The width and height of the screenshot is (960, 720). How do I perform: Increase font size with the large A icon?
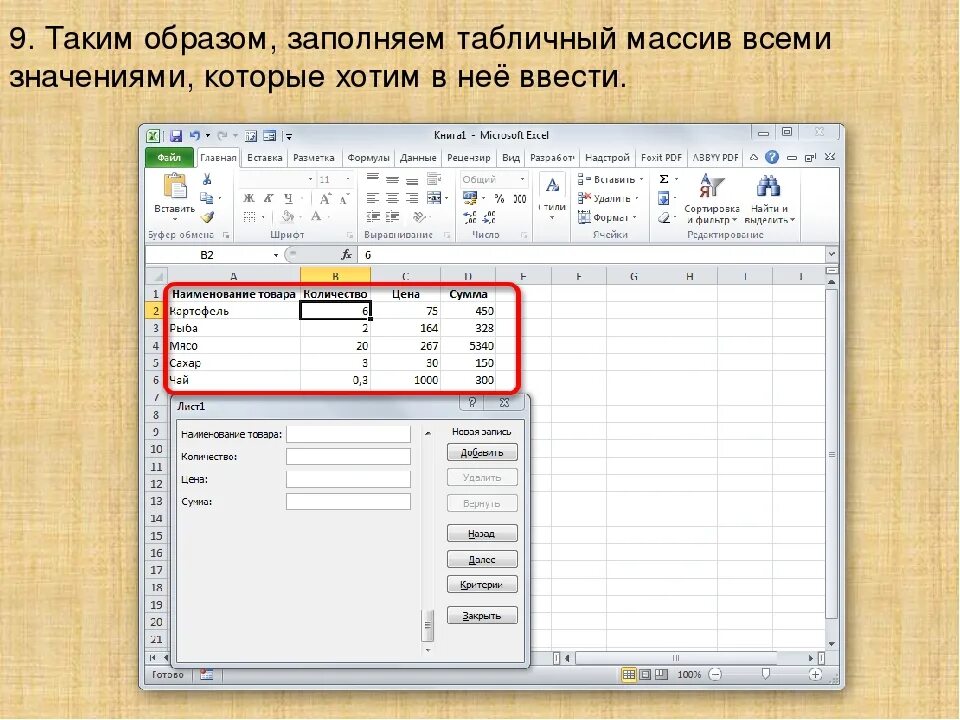tap(325, 198)
